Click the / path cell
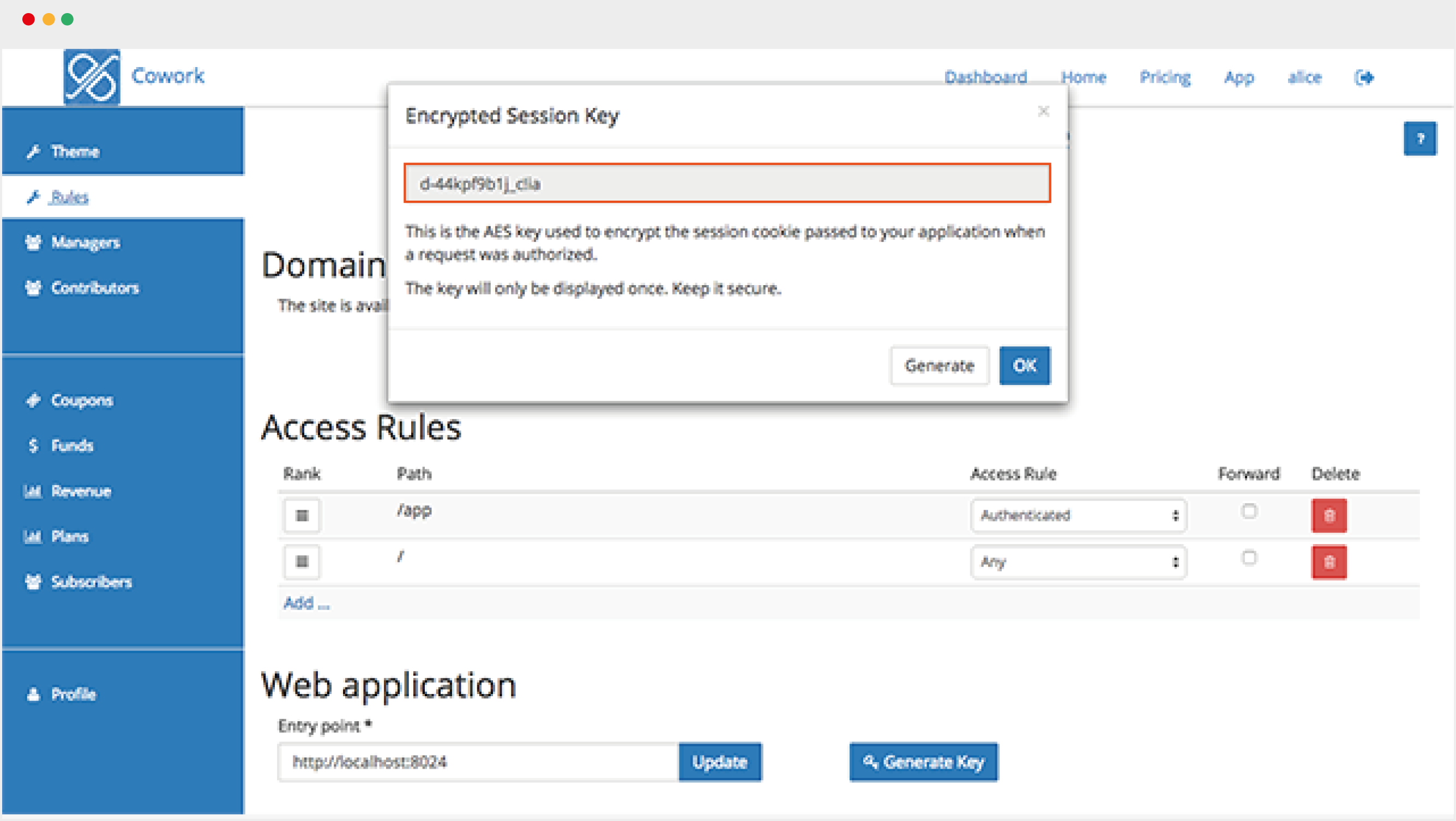 pyautogui.click(x=400, y=557)
